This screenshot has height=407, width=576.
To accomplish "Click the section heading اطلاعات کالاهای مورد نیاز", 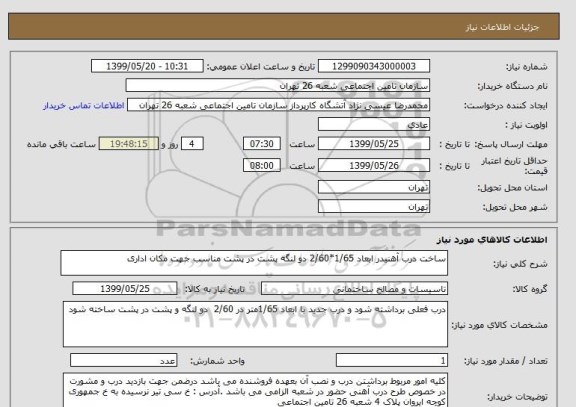I will 492,240.
